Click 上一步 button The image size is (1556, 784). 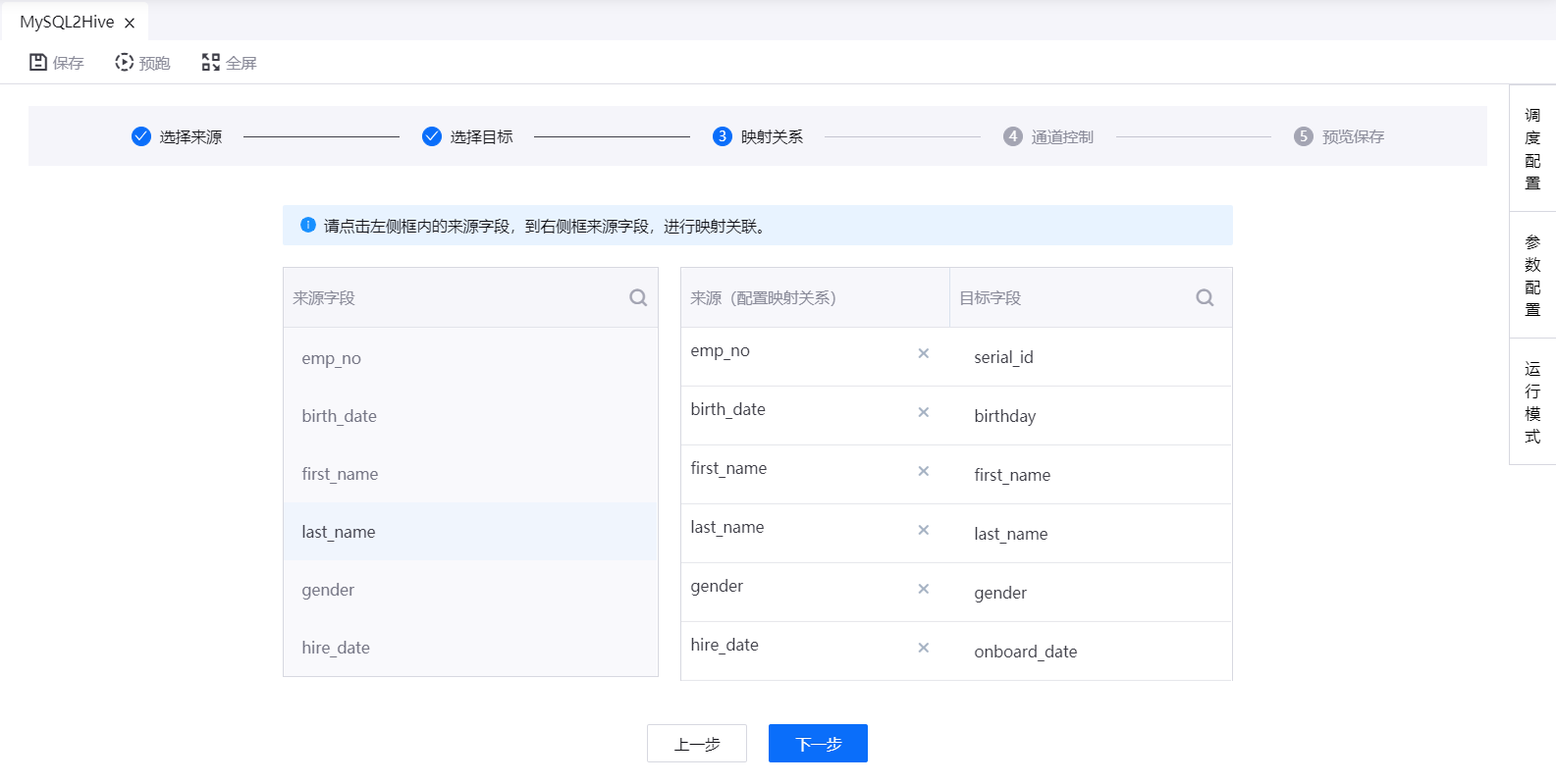pos(697,744)
